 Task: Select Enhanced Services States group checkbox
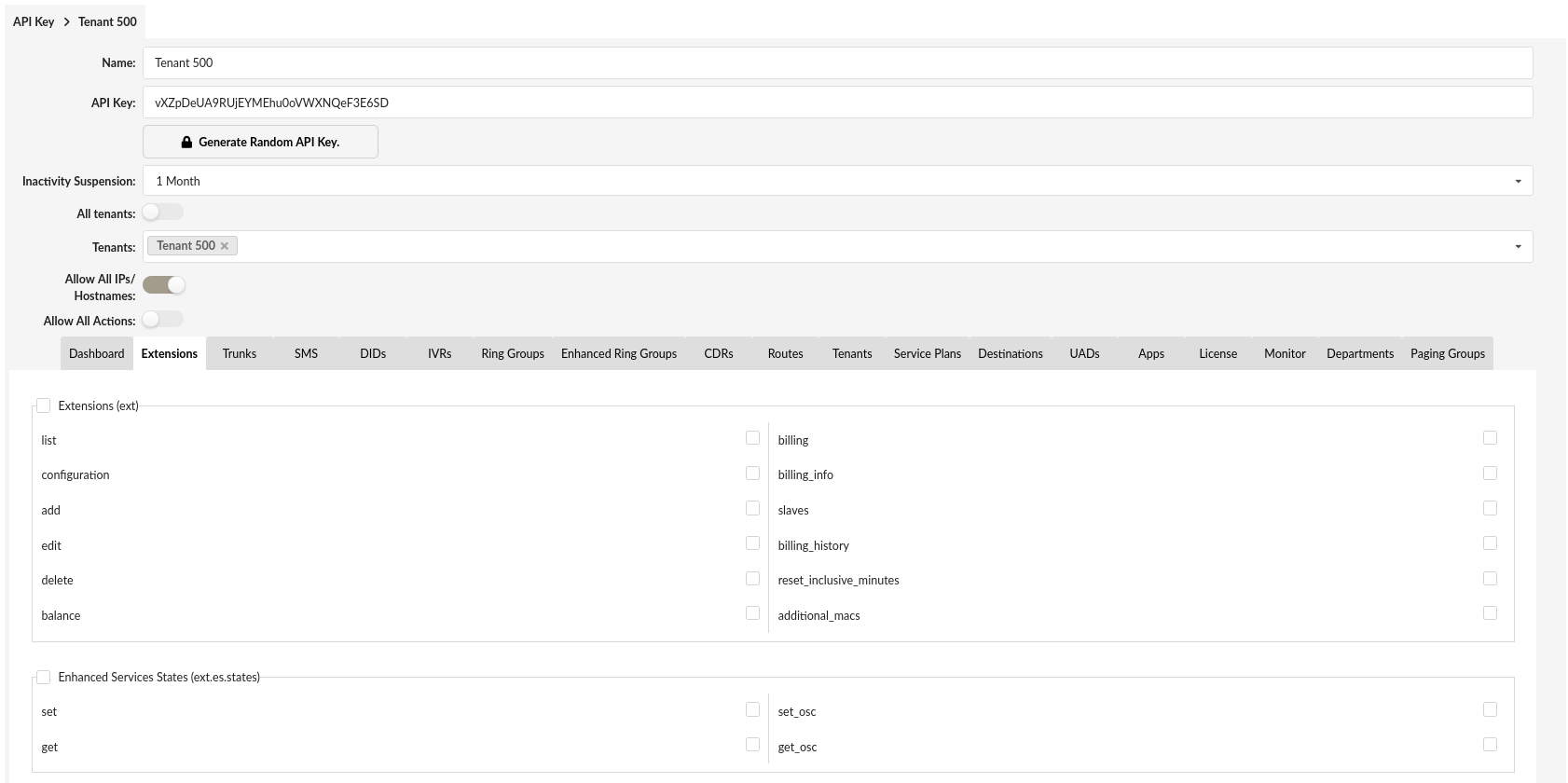44,677
